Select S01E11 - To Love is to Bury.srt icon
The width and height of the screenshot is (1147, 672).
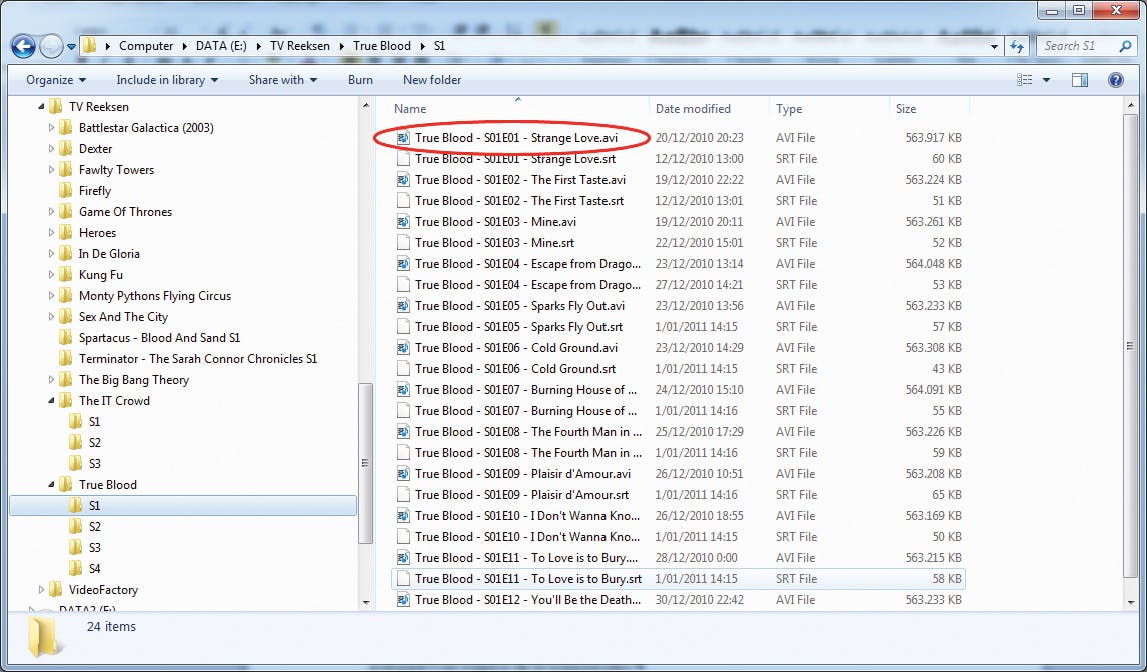pyautogui.click(x=402, y=578)
